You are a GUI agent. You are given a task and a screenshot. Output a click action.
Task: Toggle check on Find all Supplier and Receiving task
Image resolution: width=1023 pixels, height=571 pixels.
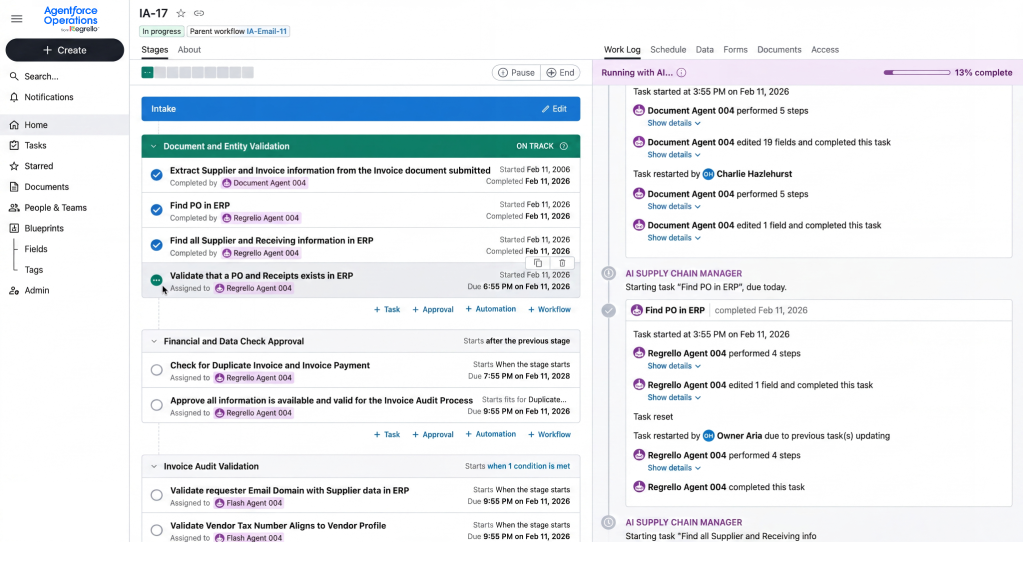tap(157, 245)
